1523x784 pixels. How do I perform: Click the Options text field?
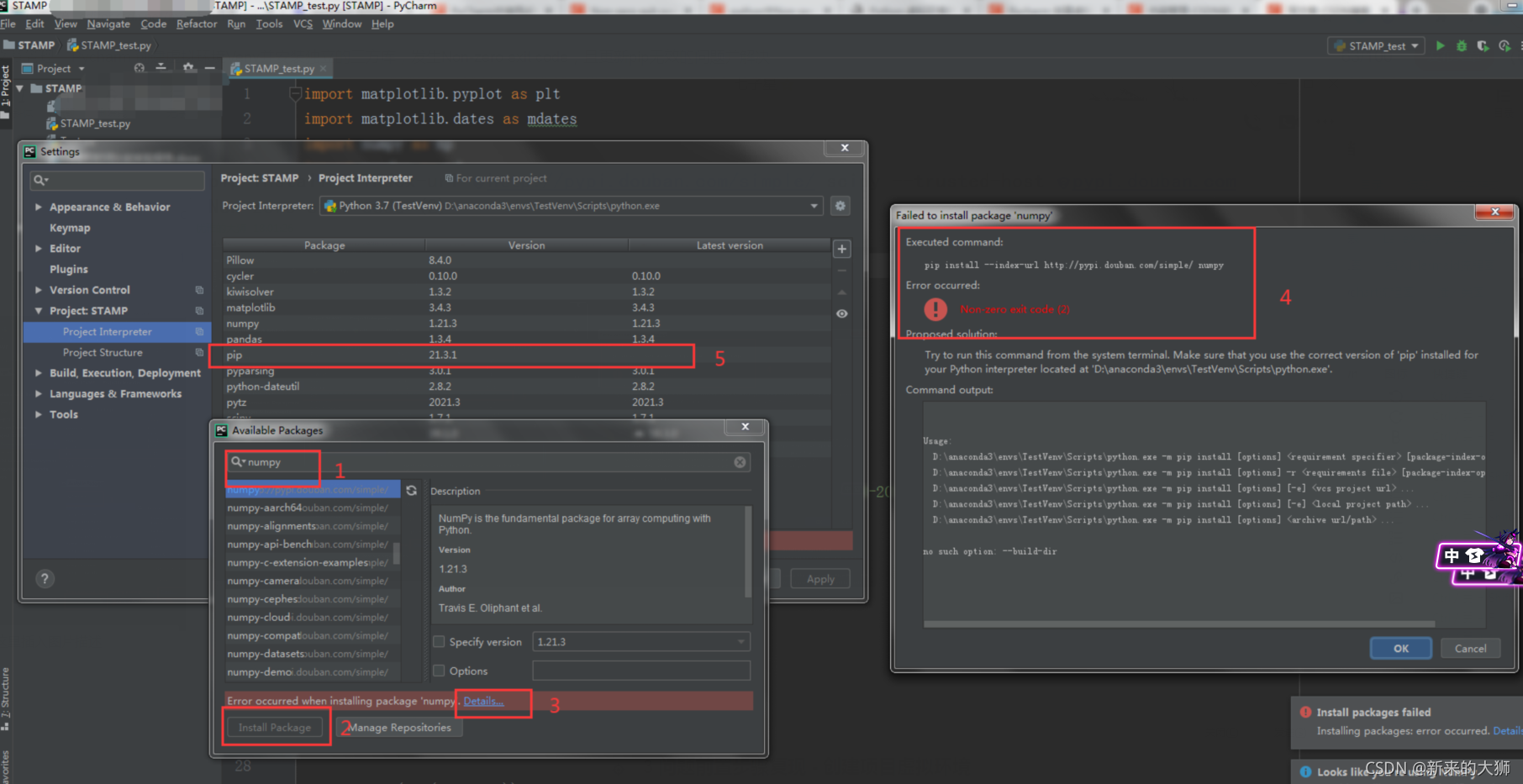point(641,671)
